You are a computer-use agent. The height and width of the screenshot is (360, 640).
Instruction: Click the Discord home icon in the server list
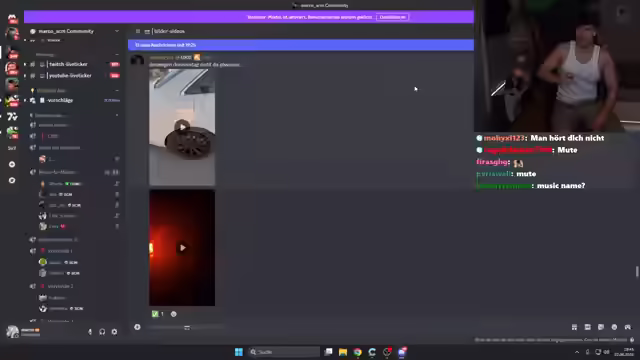pyautogui.click(x=12, y=18)
